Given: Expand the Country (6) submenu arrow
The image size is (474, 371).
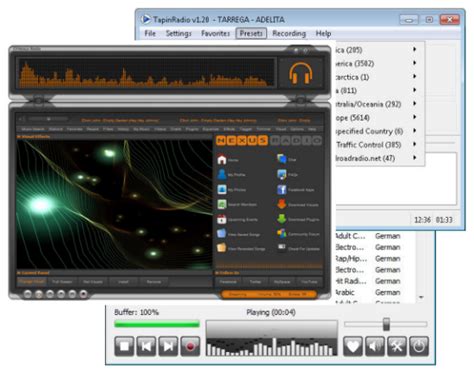Looking at the screenshot, I should [x=415, y=131].
